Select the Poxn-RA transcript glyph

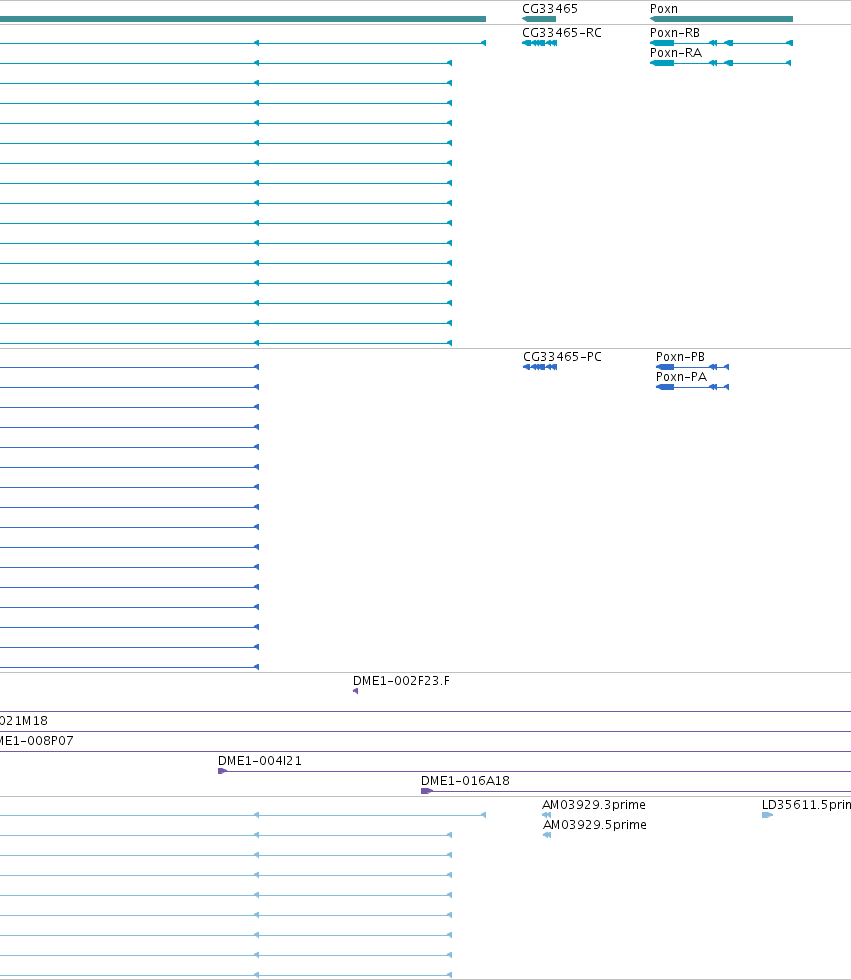coord(720,63)
